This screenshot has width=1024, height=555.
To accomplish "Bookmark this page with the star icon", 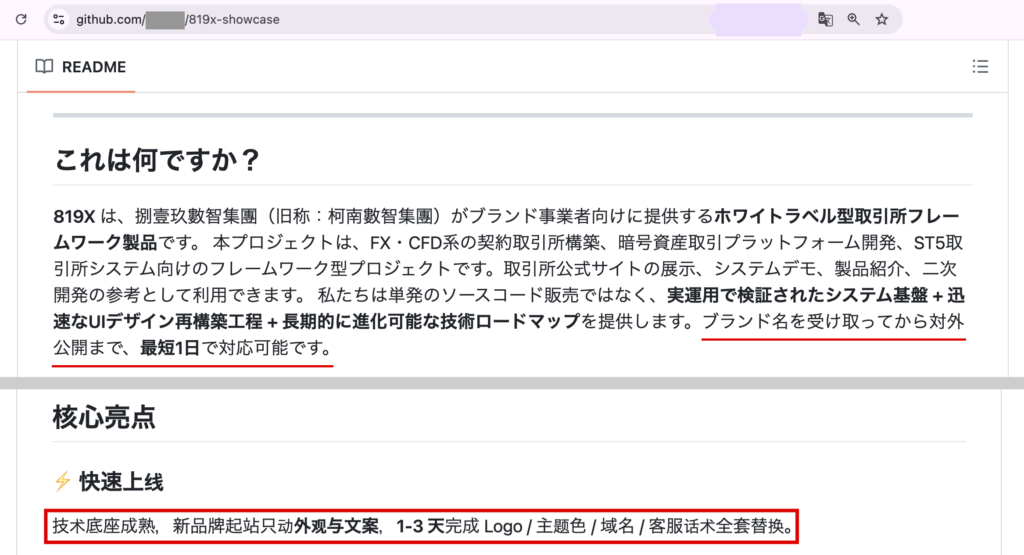I will point(882,20).
